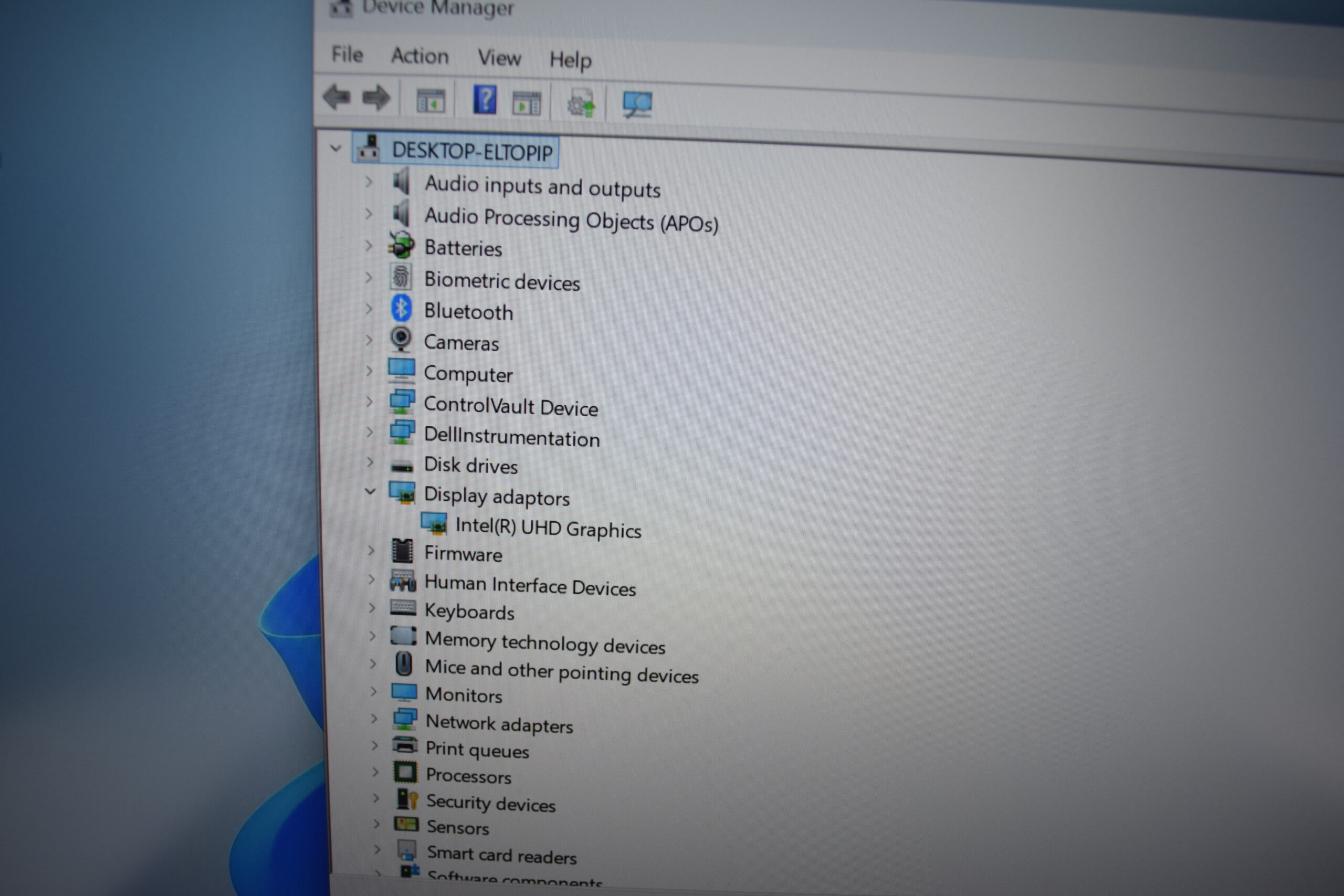Click the Monitors category icon

(404, 692)
